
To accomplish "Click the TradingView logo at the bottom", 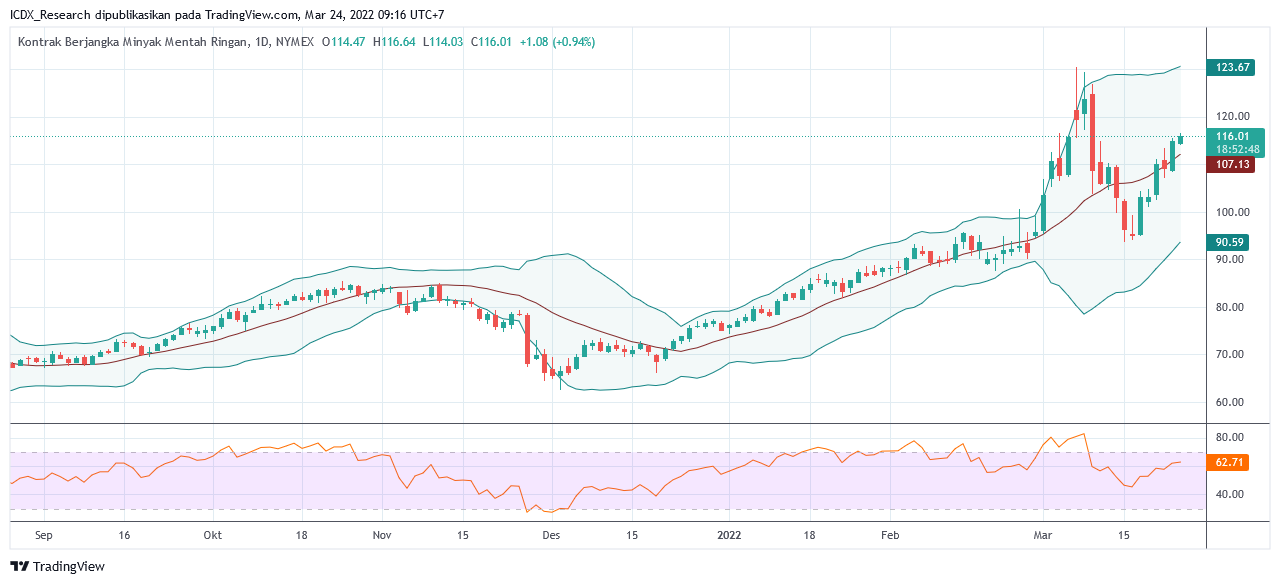I will tap(58, 567).
